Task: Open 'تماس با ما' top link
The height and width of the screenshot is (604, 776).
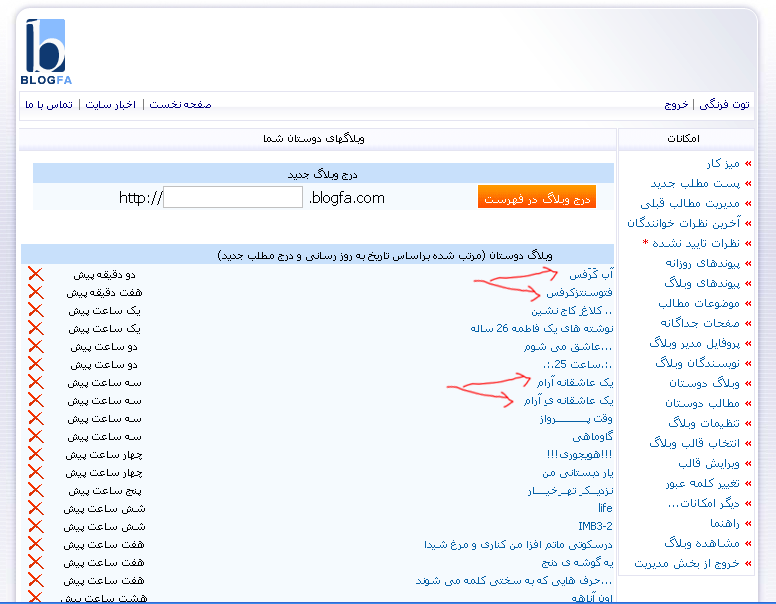Action: (49, 105)
